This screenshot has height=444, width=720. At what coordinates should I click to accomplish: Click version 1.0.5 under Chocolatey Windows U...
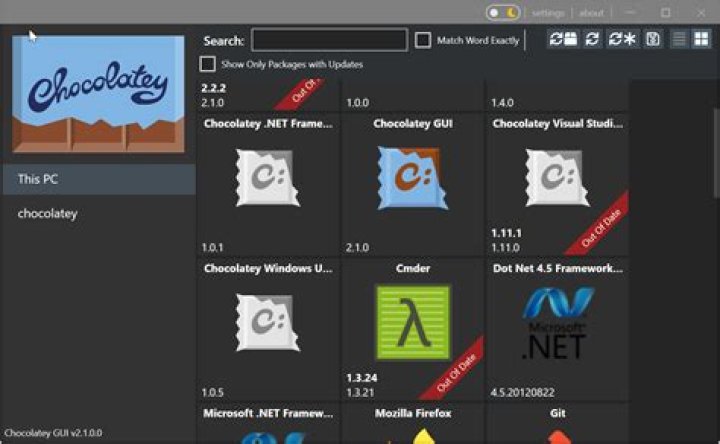pyautogui.click(x=212, y=393)
